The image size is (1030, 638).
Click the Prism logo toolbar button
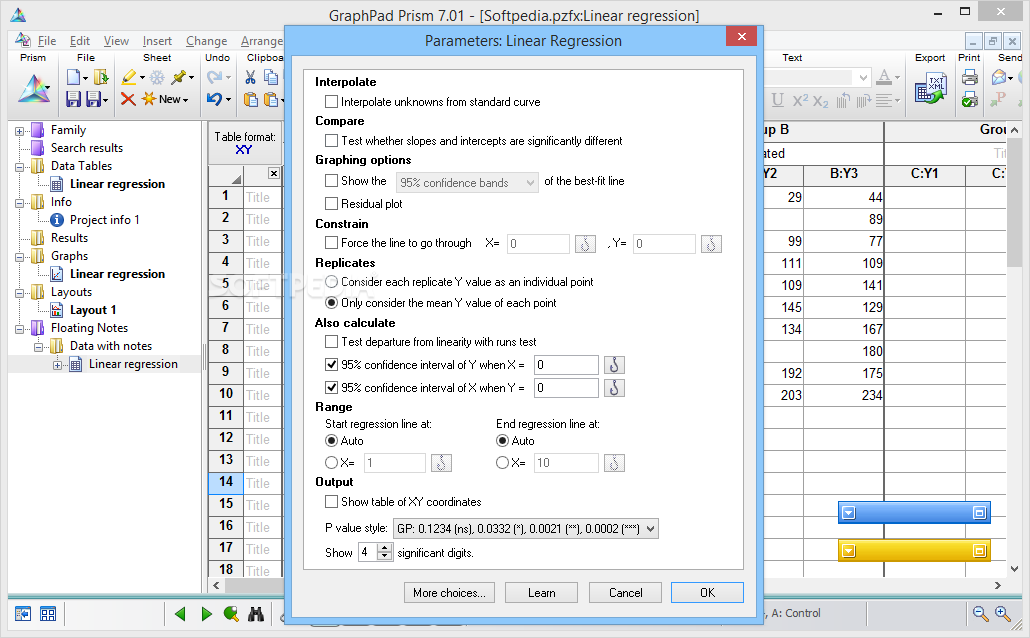(33, 88)
